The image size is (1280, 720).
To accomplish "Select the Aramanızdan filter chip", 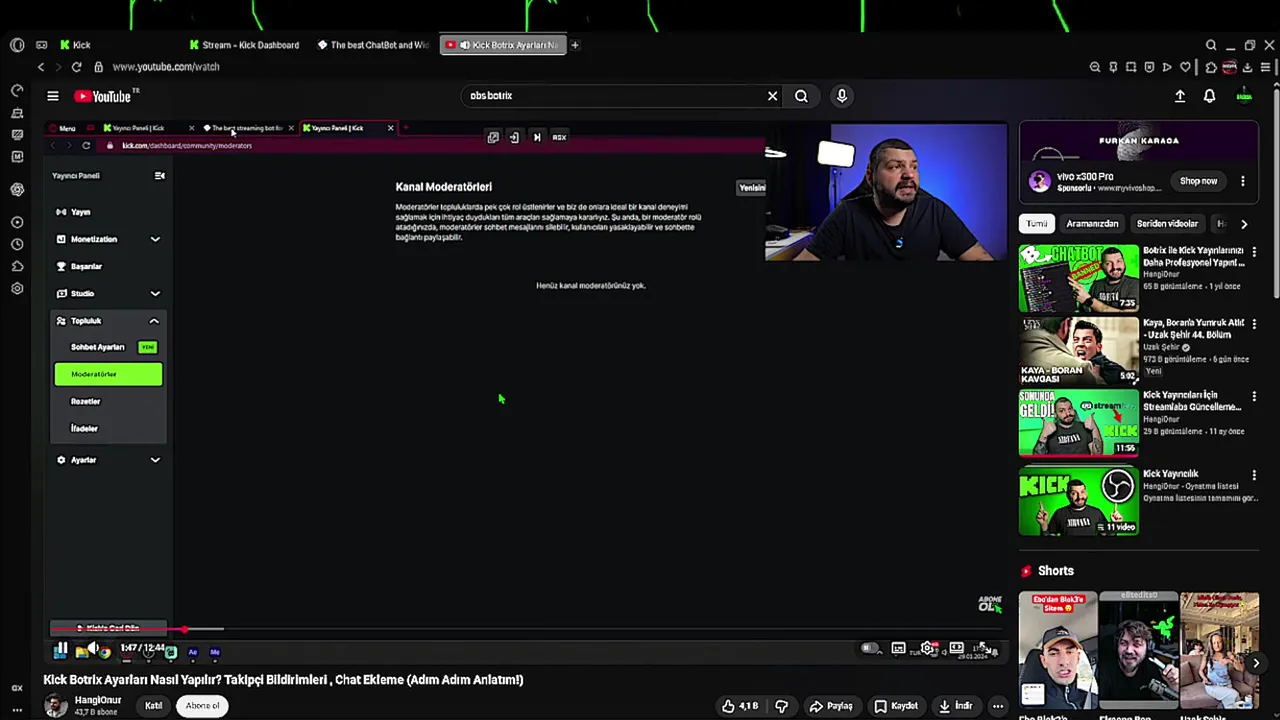I will tap(1092, 224).
